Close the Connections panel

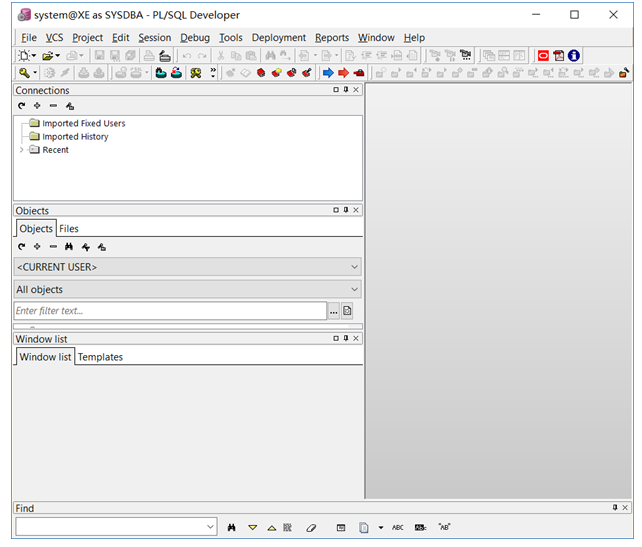tap(356, 89)
